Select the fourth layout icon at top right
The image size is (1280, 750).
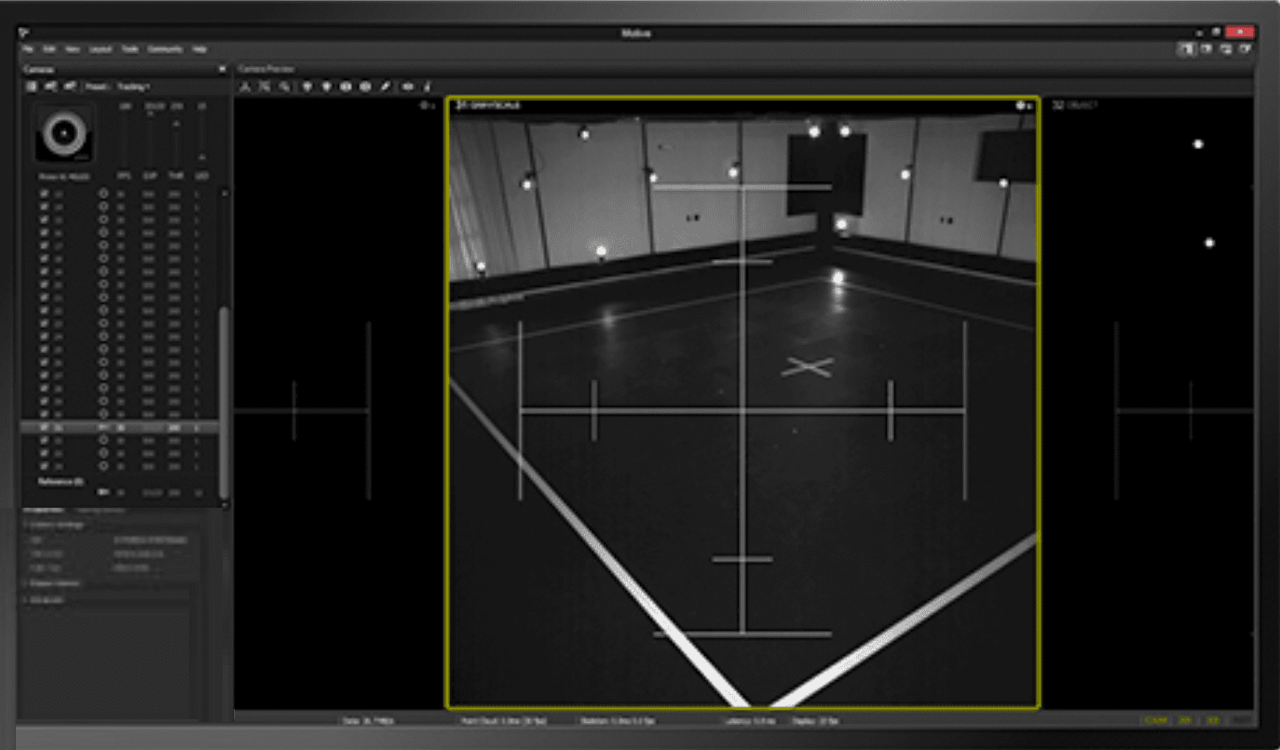[x=1243, y=49]
